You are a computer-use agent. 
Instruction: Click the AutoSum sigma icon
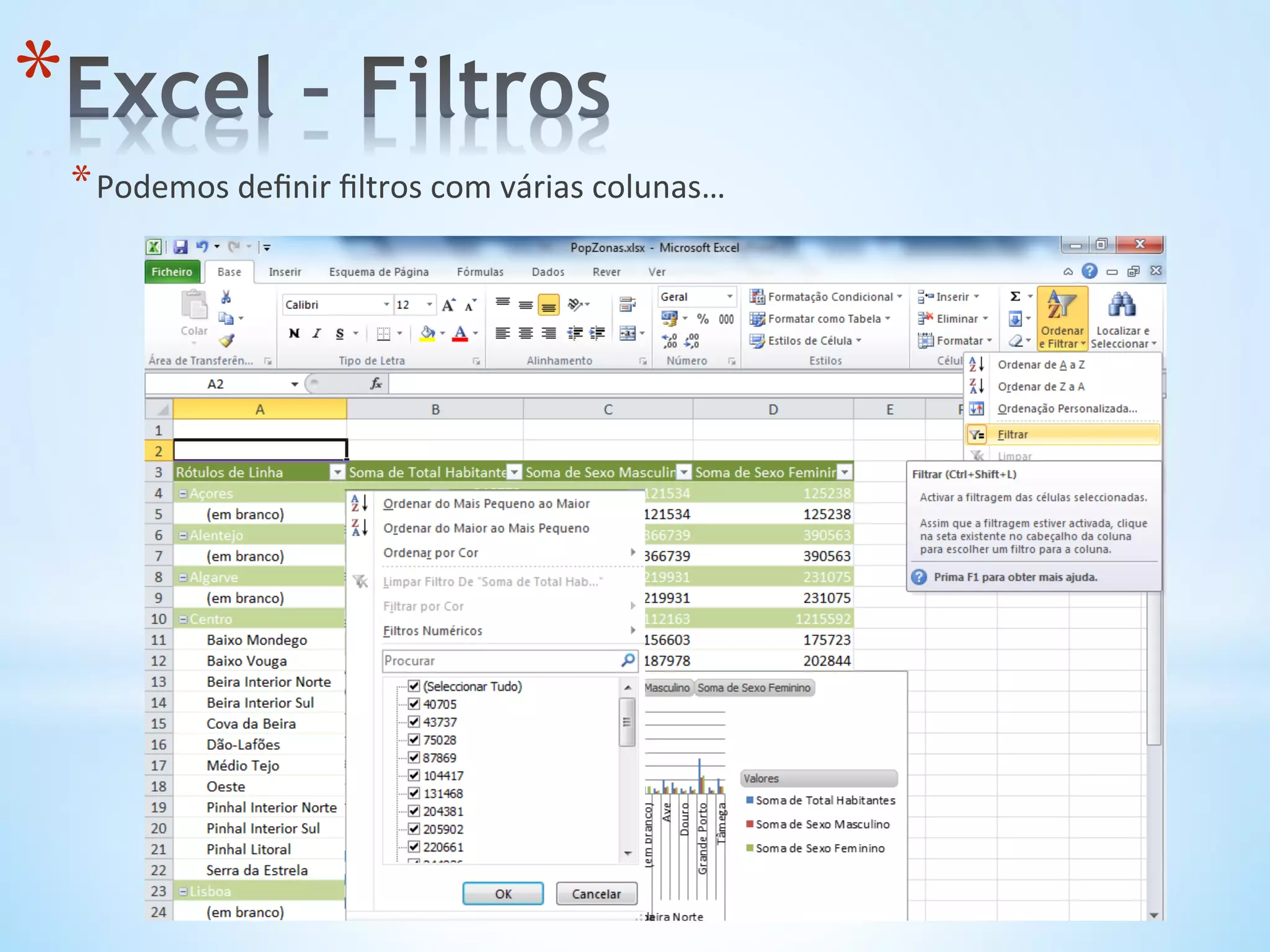click(x=1015, y=296)
